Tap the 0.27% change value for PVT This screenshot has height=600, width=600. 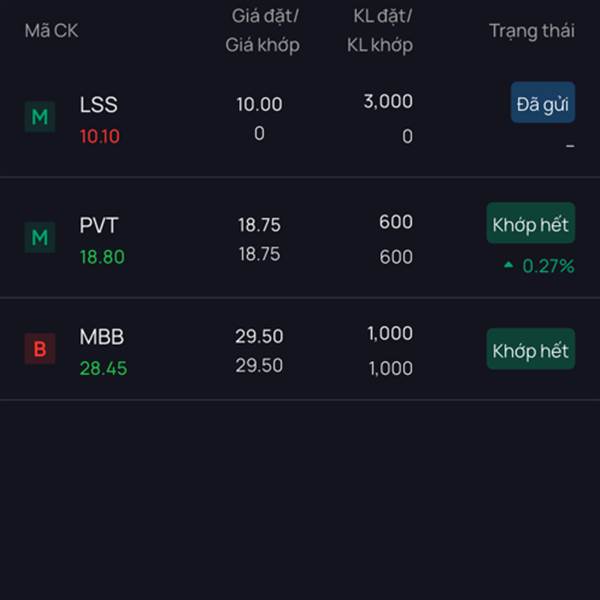(548, 266)
